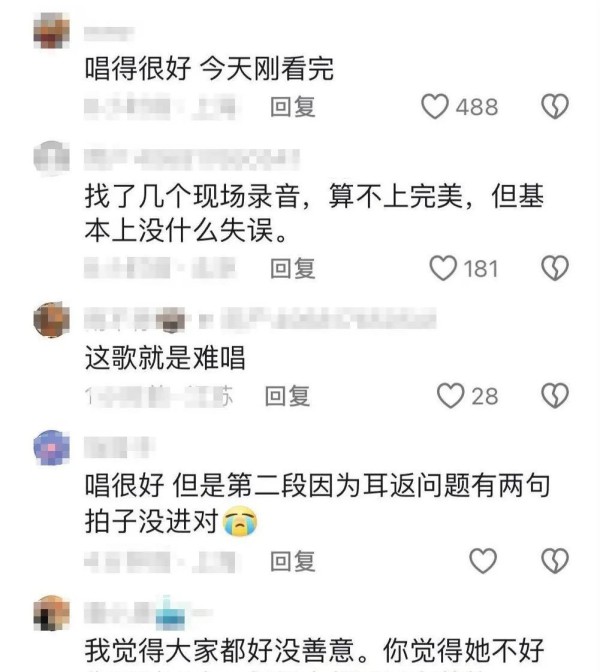This screenshot has width=600, height=672.
Task: Open avatar of '这歌就是难唱' commenter
Action: point(51,319)
